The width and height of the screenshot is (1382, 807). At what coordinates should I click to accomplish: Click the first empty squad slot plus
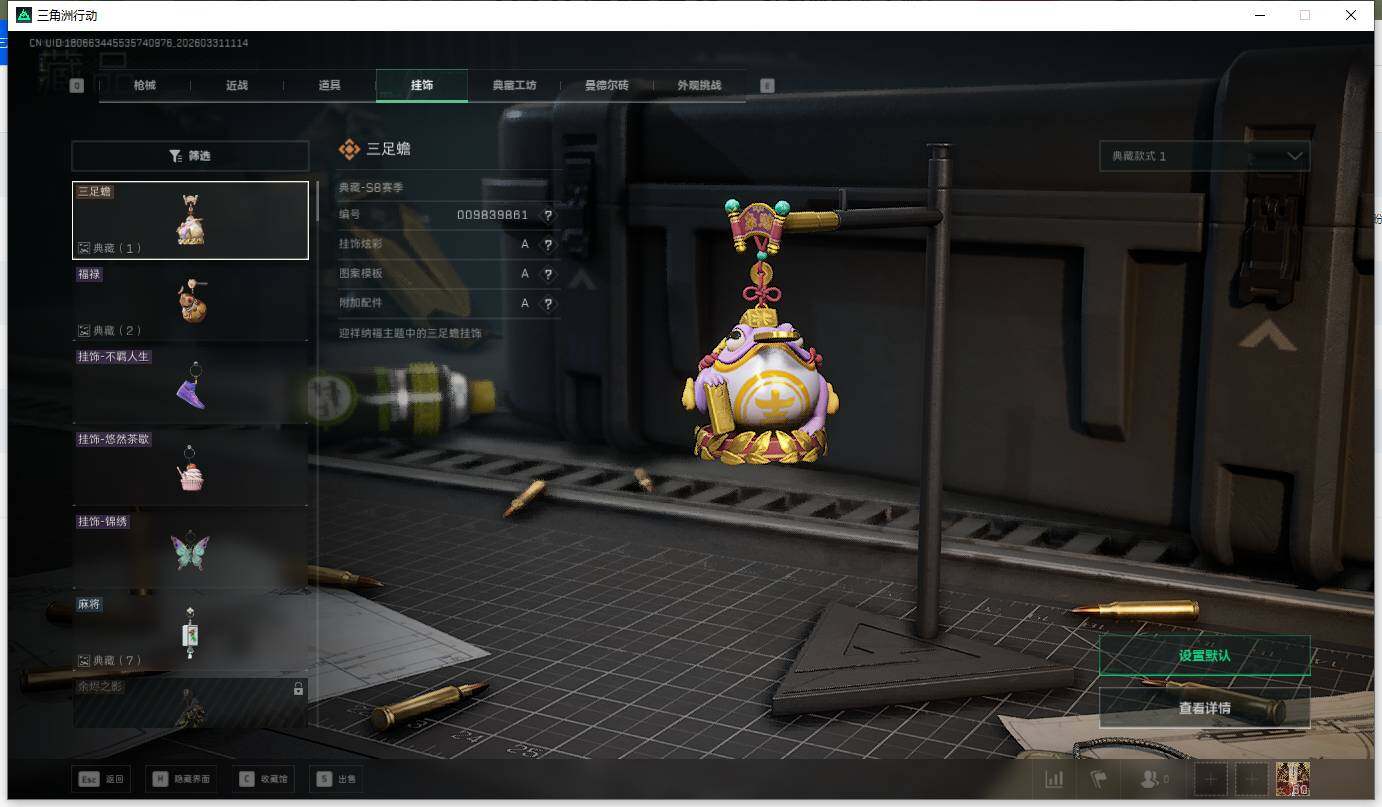pos(1211,779)
